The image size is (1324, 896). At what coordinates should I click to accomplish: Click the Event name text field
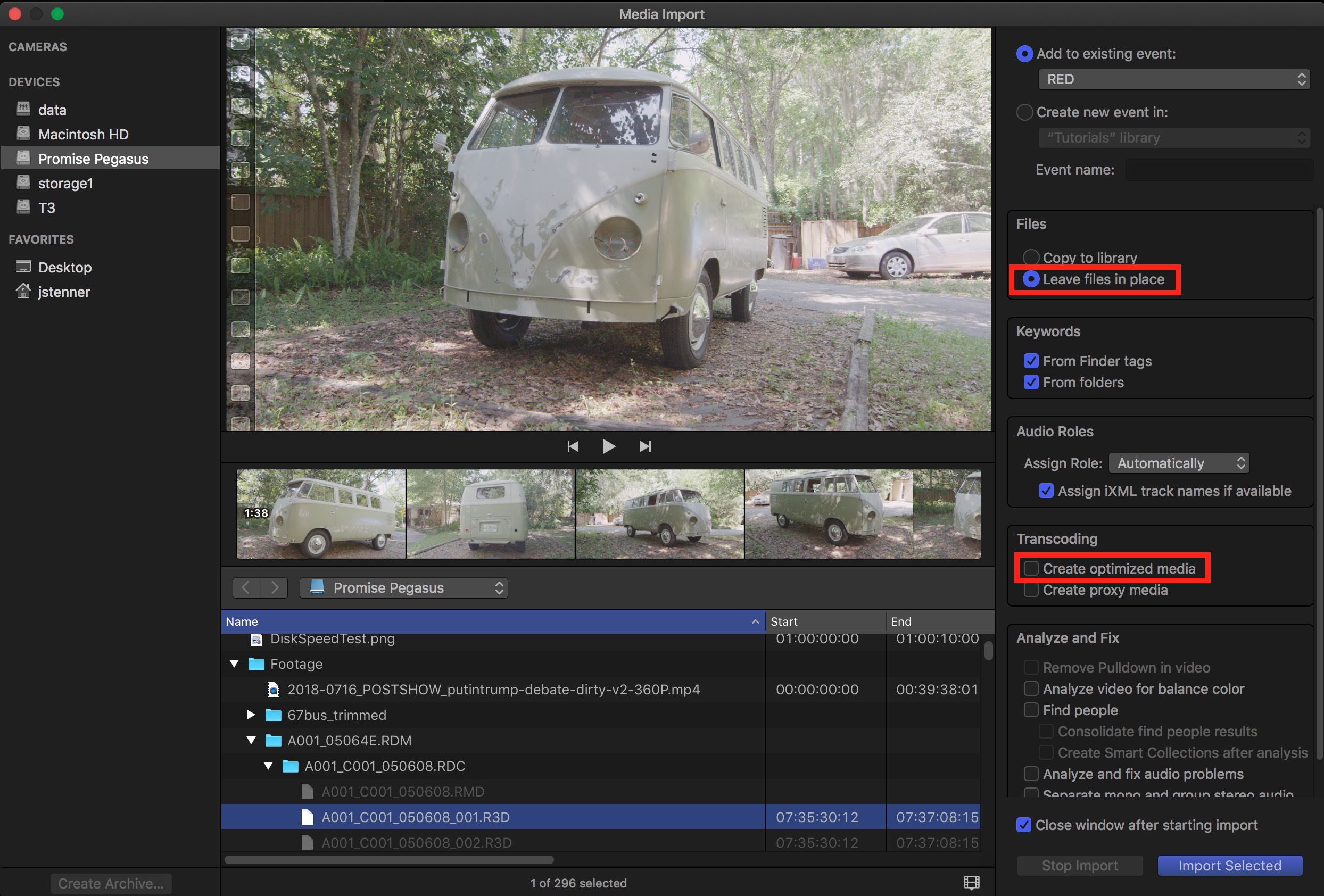click(x=1219, y=170)
